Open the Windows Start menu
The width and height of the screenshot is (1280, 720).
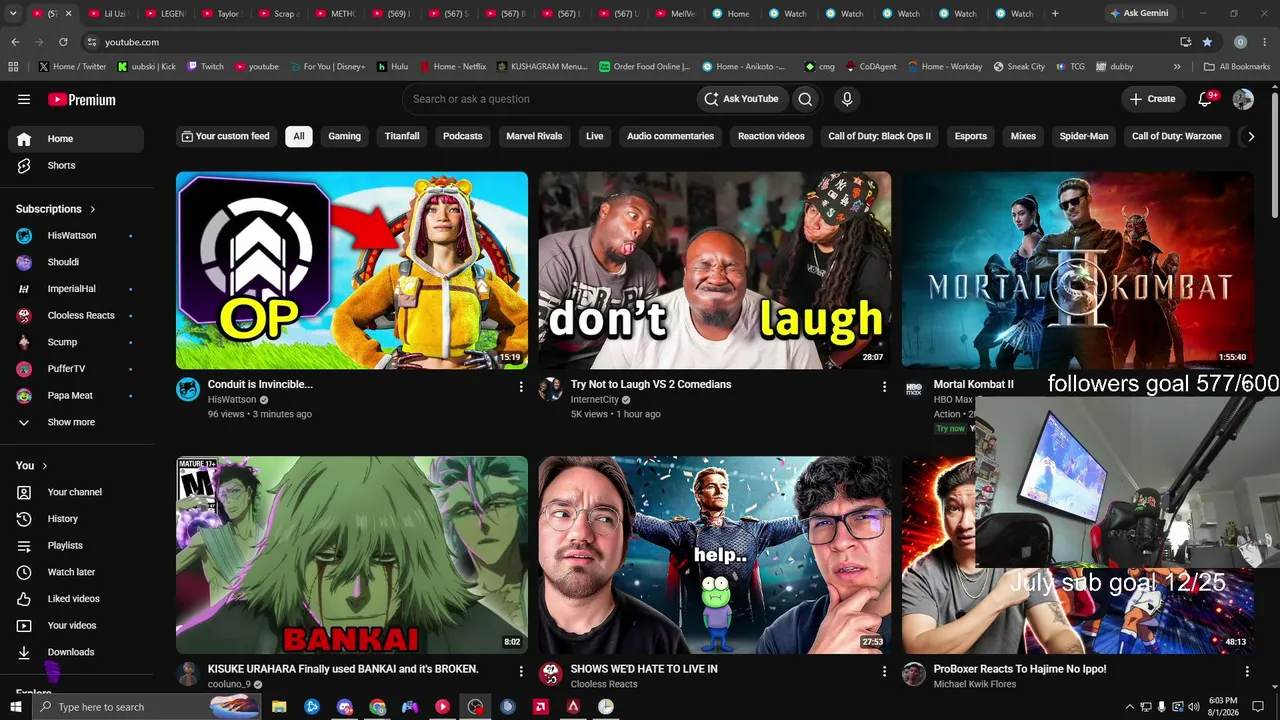tap(15, 707)
